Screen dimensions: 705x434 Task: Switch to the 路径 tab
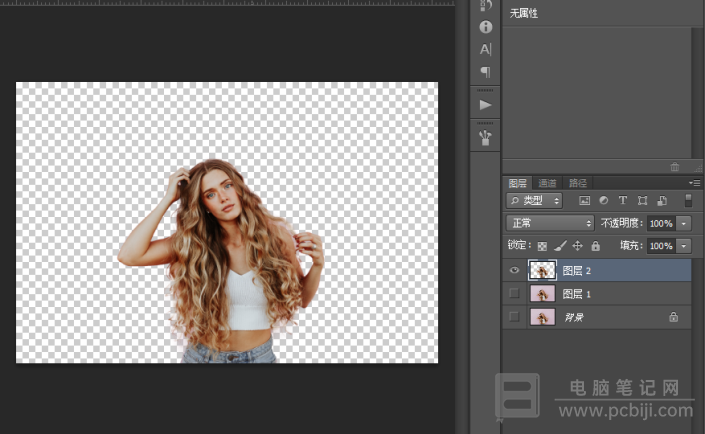pos(578,183)
